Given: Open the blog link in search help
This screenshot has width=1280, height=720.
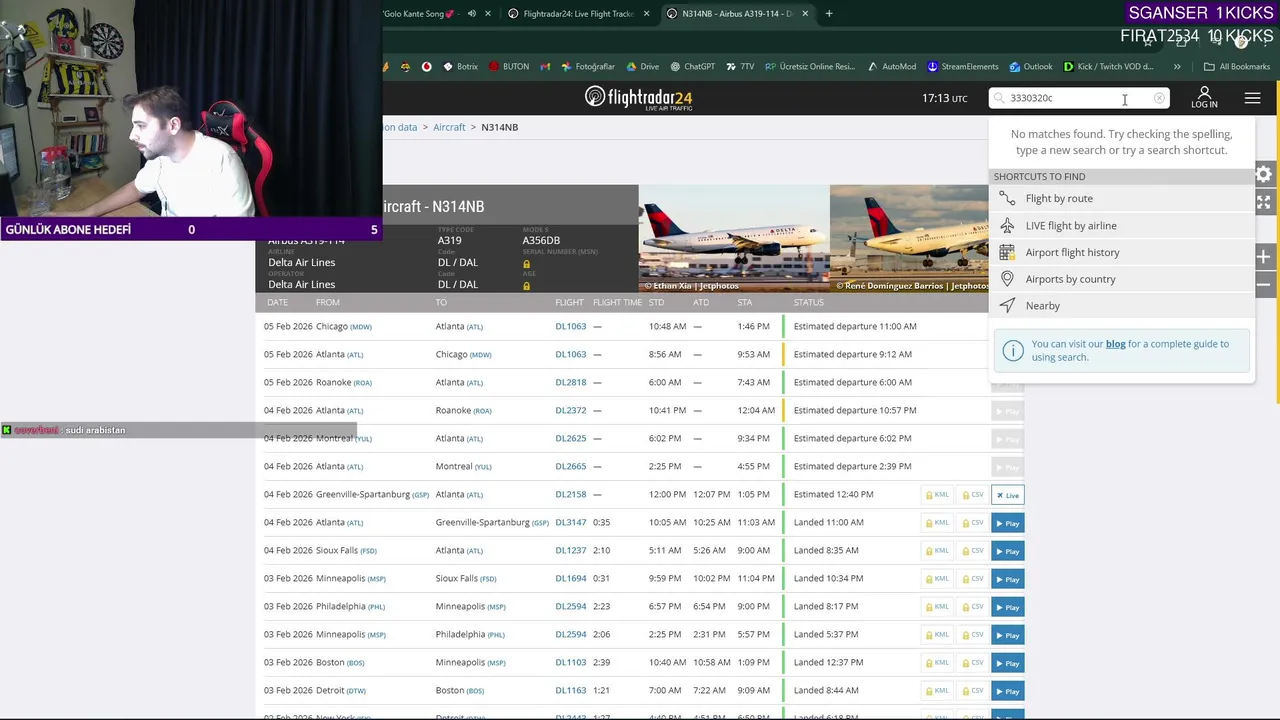Looking at the screenshot, I should [x=1115, y=344].
